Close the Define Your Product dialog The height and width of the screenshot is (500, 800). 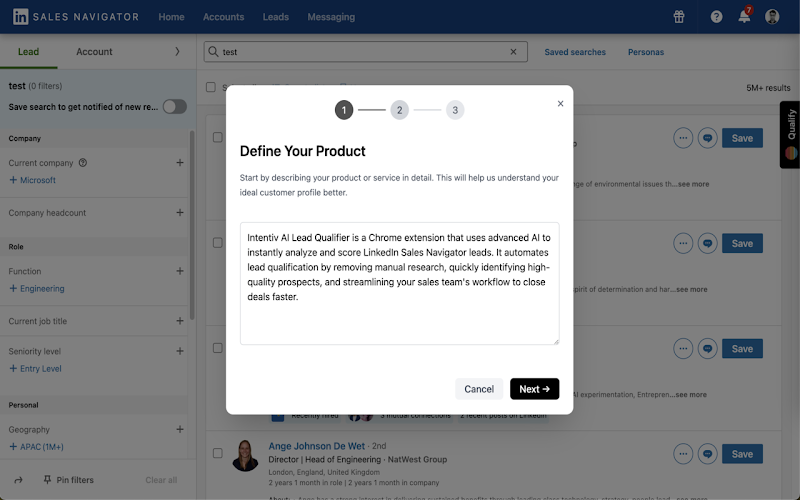point(560,104)
